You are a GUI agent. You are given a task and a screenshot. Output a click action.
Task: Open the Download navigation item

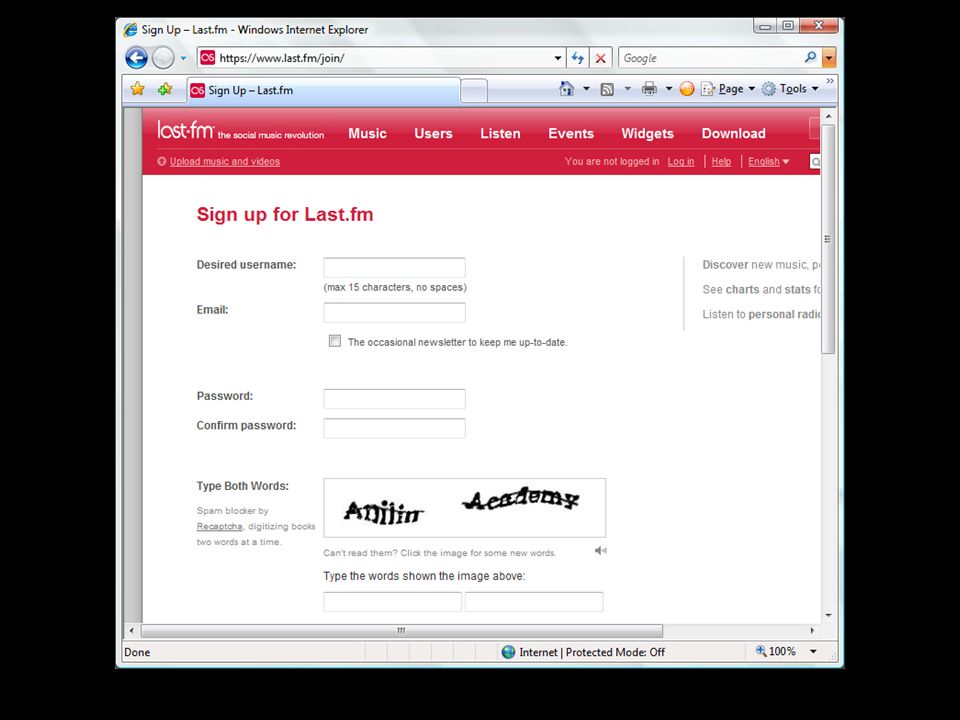[x=733, y=133]
